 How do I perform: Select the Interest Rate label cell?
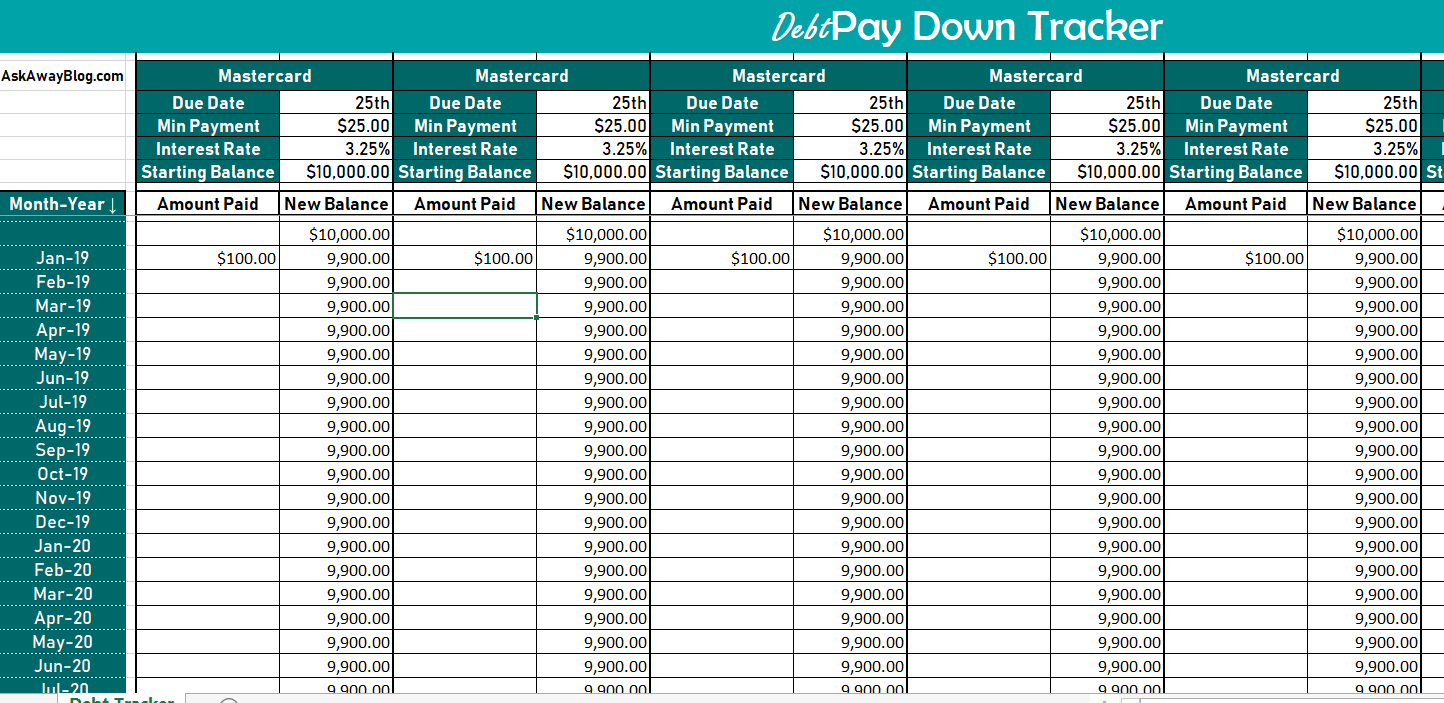207,148
